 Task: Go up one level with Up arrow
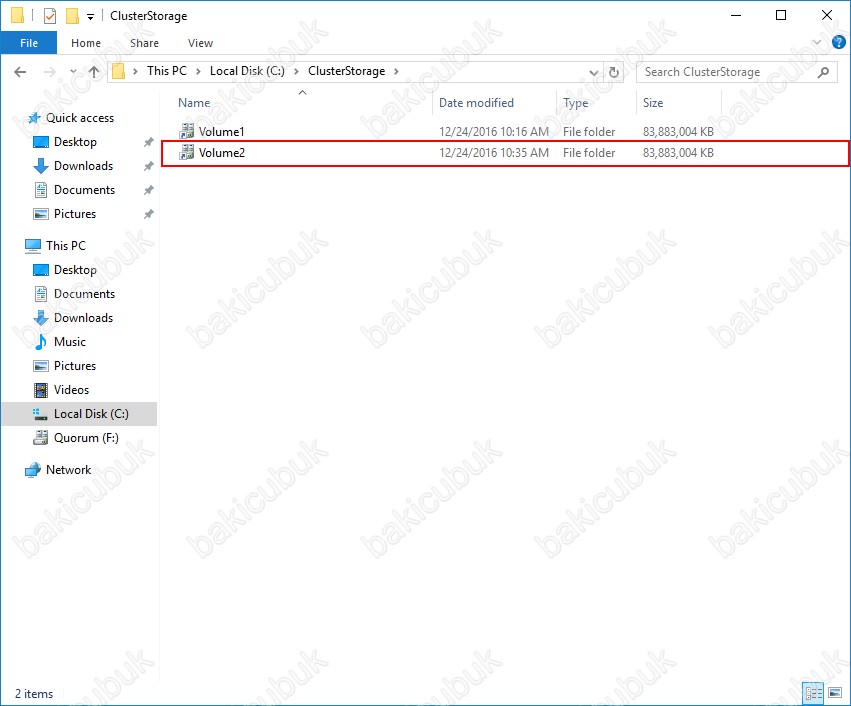click(94, 72)
